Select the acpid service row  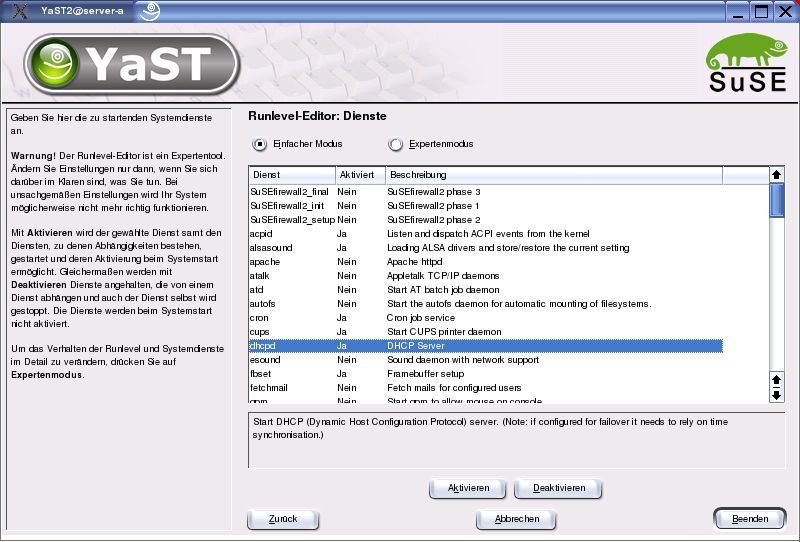pyautogui.click(x=485, y=234)
